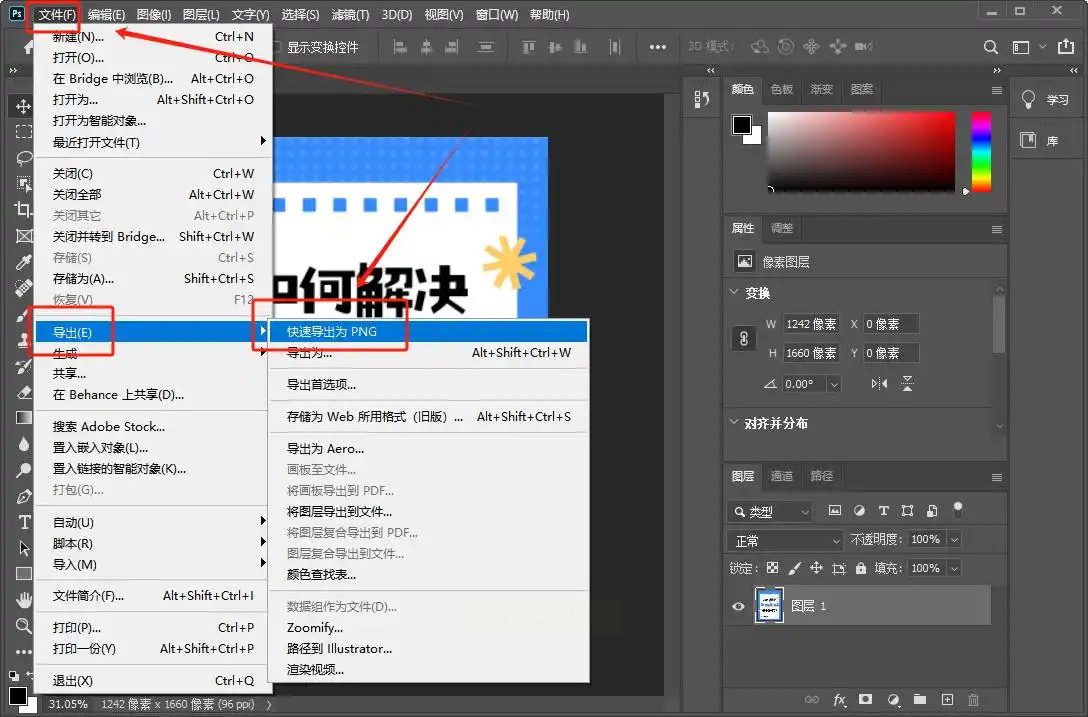The height and width of the screenshot is (717, 1088).
Task: Collapse the 变换 section
Action: (x=735, y=293)
